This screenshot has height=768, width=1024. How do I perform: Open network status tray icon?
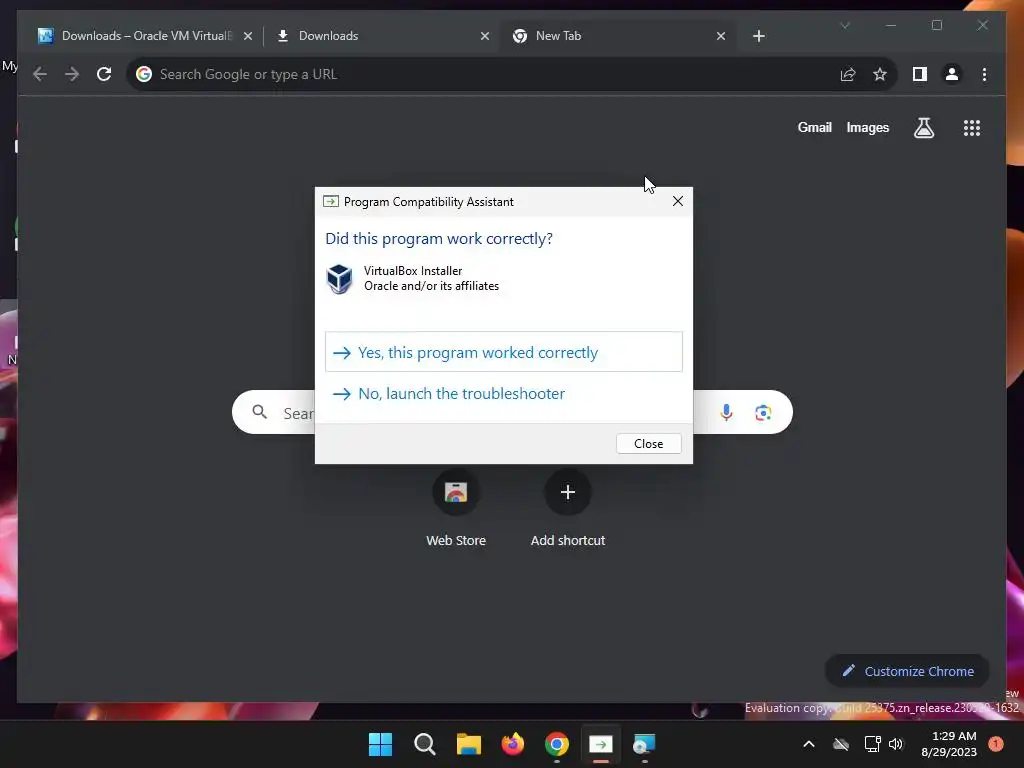pyautogui.click(x=872, y=744)
